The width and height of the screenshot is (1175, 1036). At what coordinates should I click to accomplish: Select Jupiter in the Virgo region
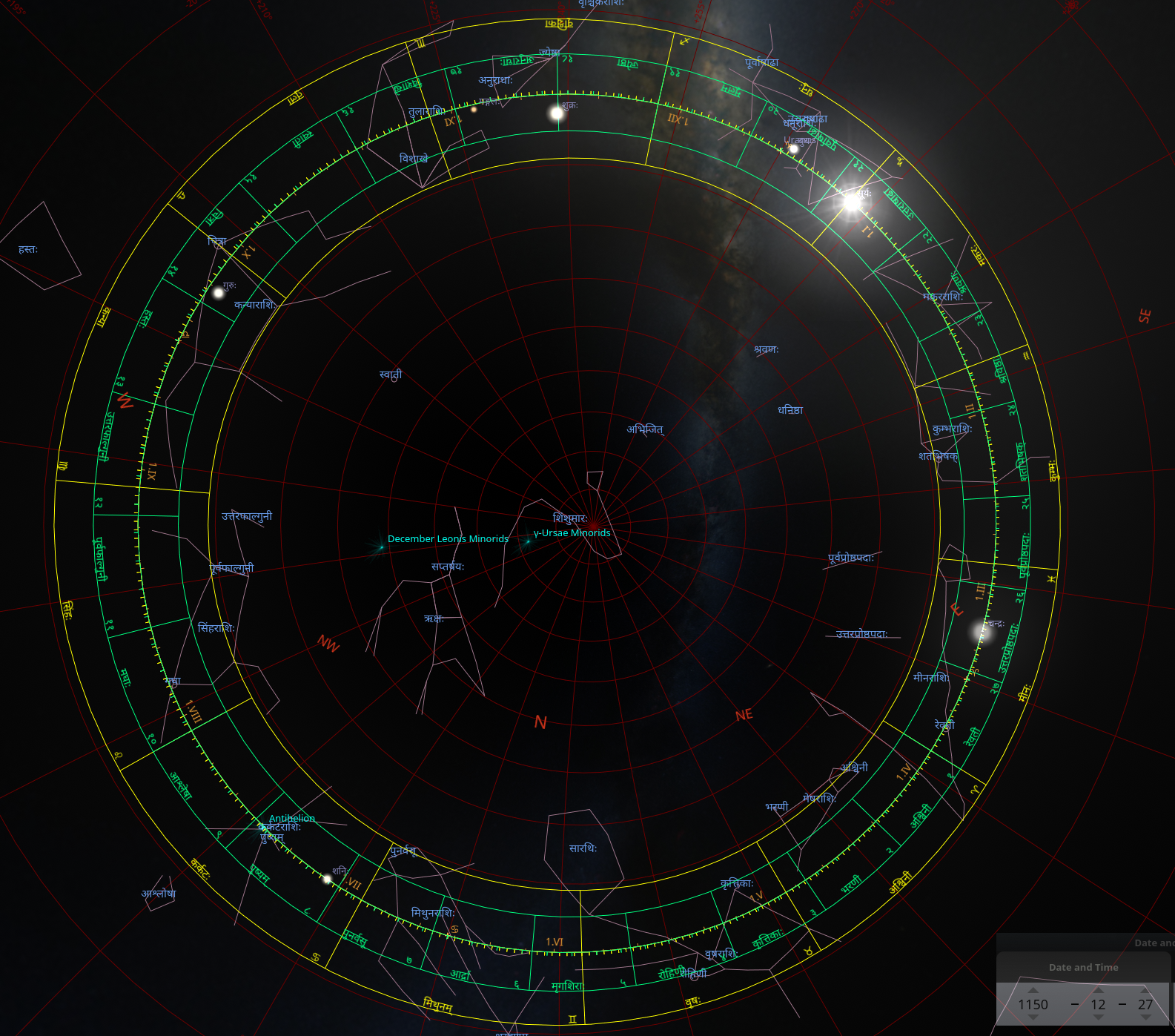pos(219,293)
